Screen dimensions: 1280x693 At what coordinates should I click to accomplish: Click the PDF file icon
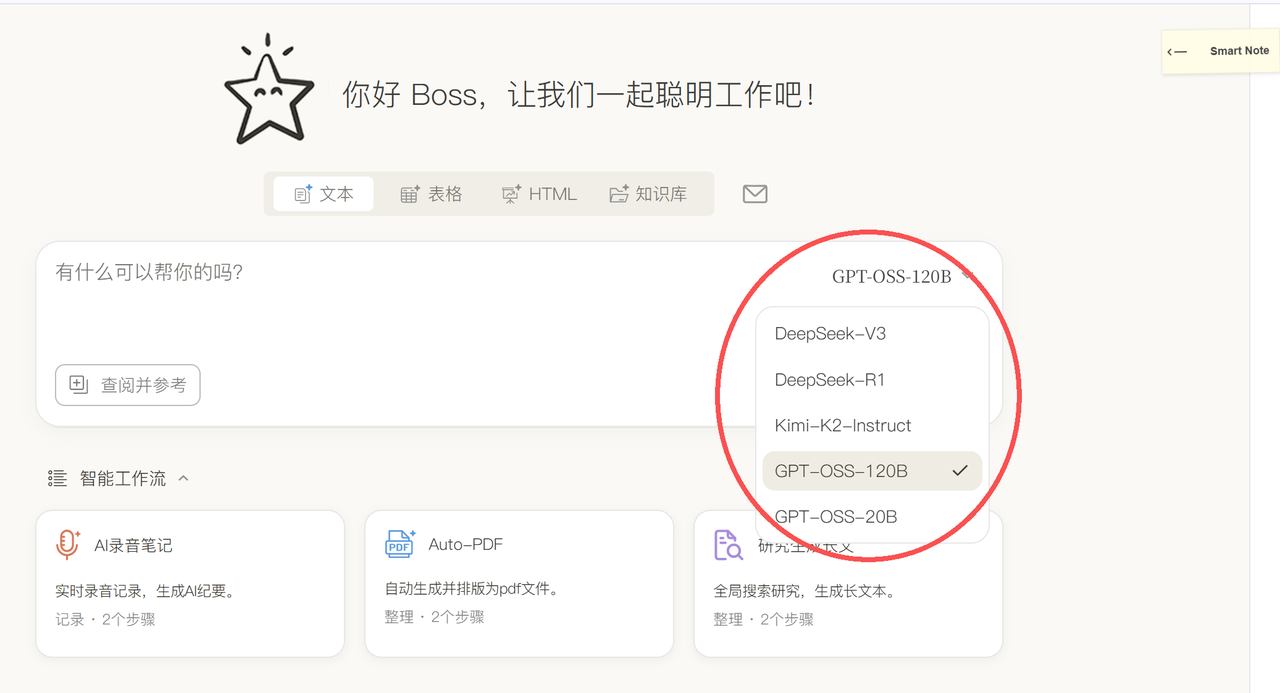pyautogui.click(x=399, y=544)
